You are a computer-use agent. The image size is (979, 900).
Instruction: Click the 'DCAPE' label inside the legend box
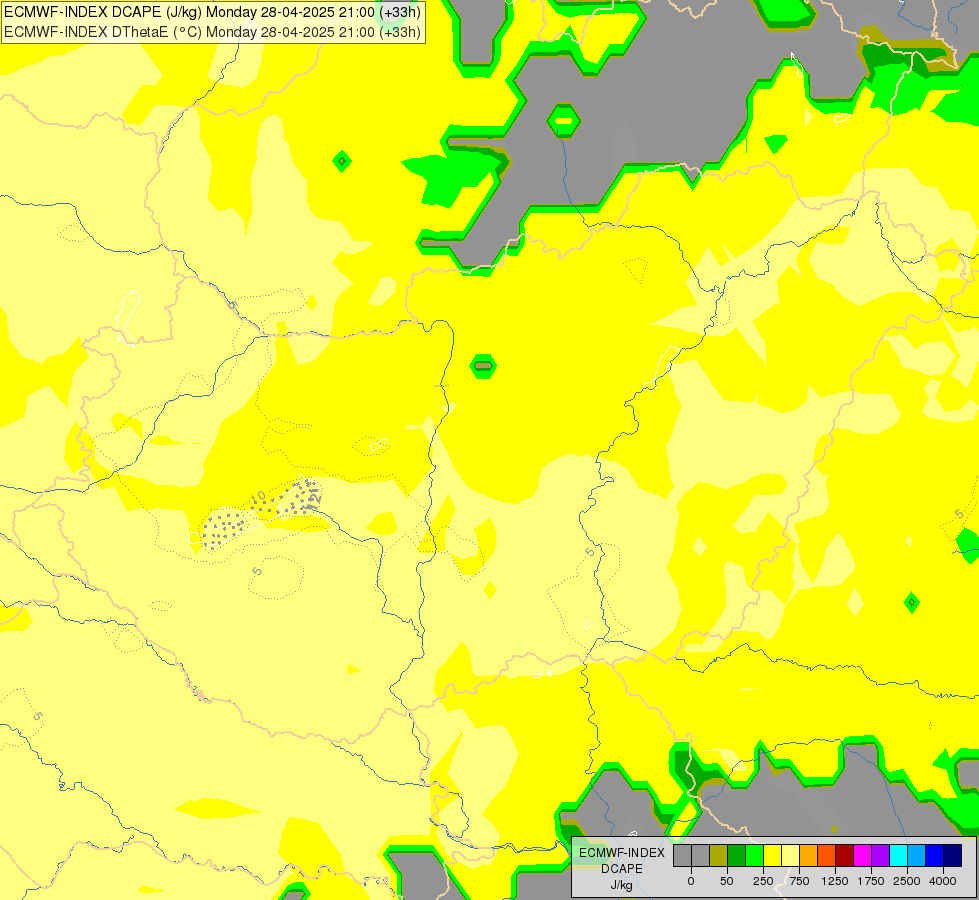(622, 869)
